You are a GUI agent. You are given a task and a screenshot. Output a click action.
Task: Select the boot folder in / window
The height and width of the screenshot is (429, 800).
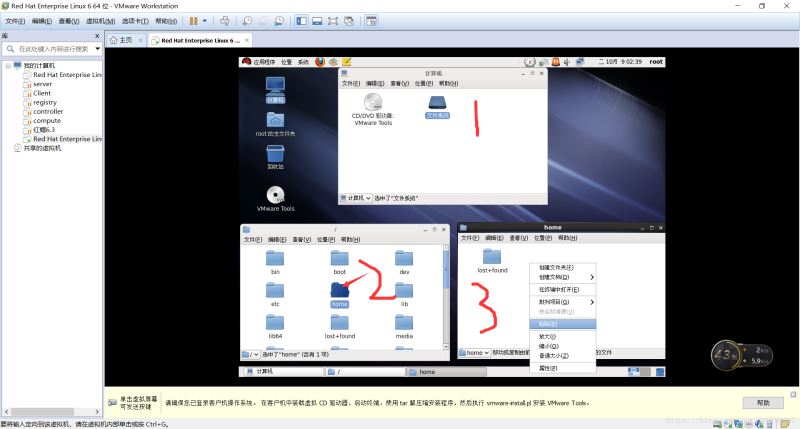click(339, 263)
